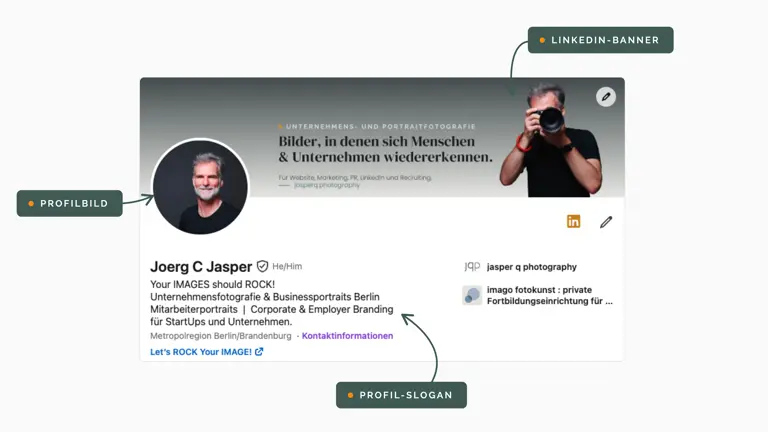Open the Let's ROCK Your IMAGE! link

207,352
